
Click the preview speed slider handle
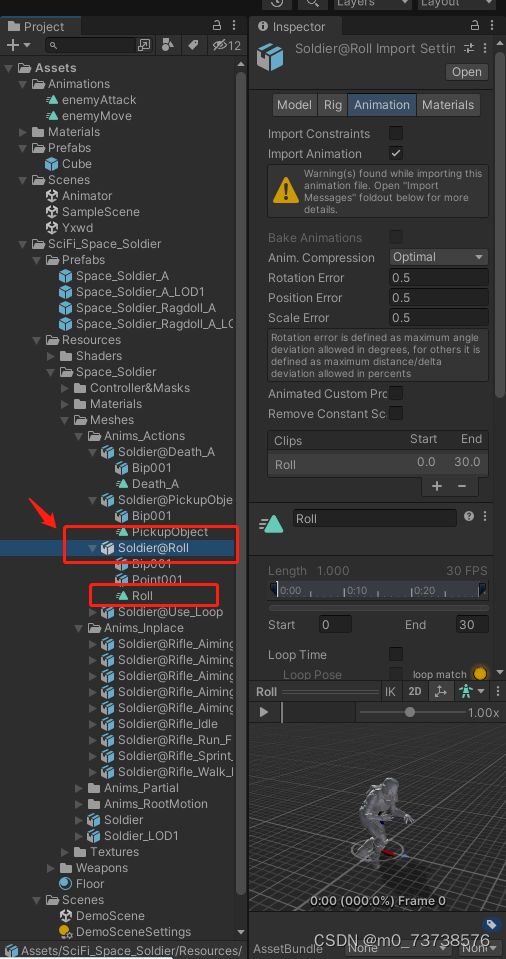pos(409,712)
